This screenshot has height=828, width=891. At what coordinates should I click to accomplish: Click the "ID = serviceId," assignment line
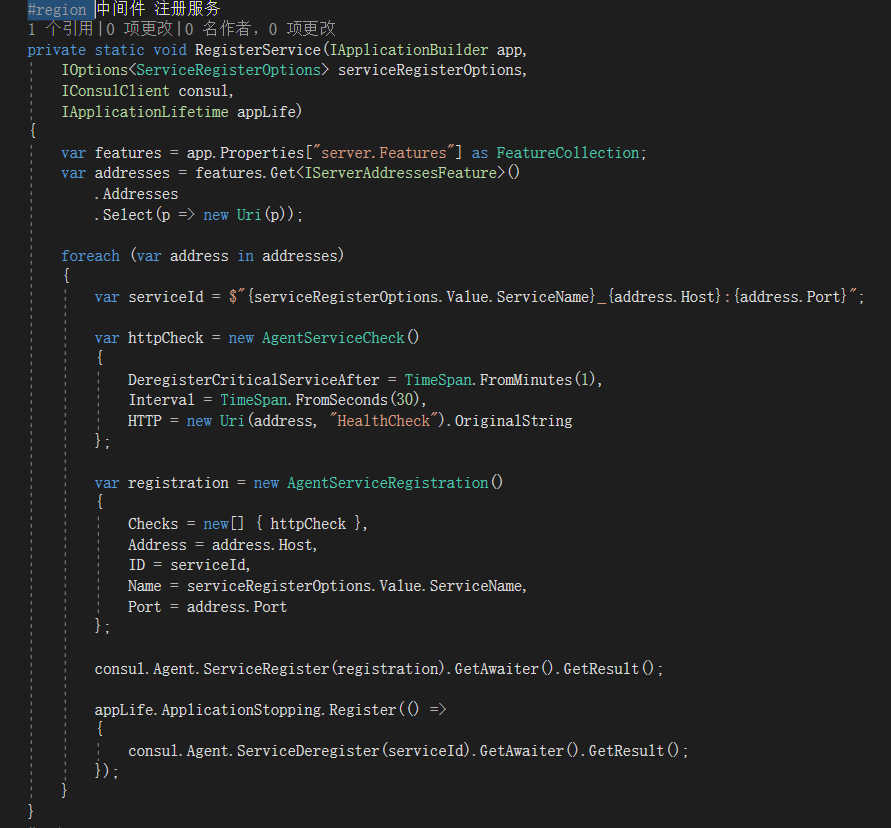click(x=189, y=565)
